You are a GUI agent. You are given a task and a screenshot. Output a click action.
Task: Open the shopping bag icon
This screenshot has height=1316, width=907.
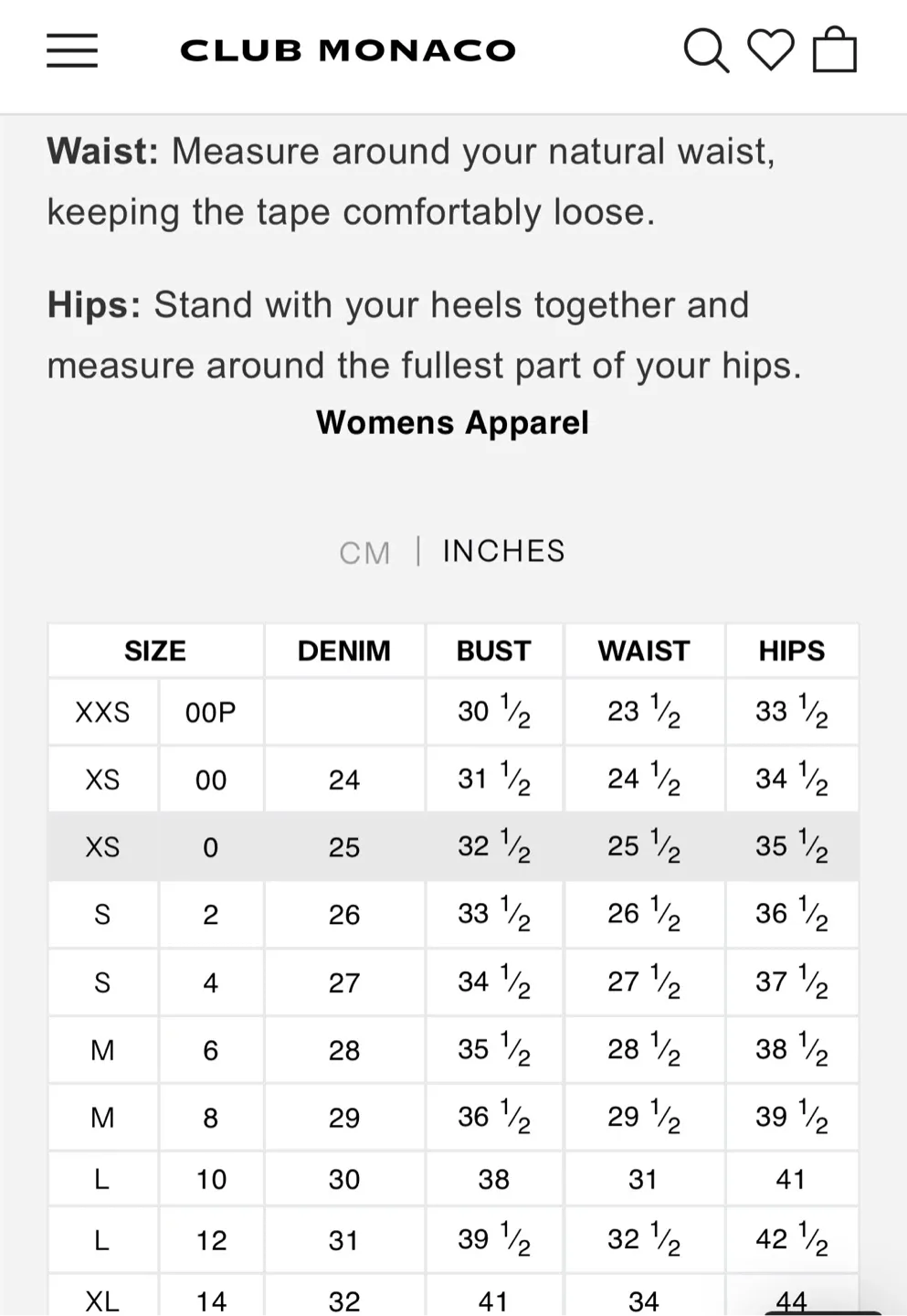[x=833, y=50]
